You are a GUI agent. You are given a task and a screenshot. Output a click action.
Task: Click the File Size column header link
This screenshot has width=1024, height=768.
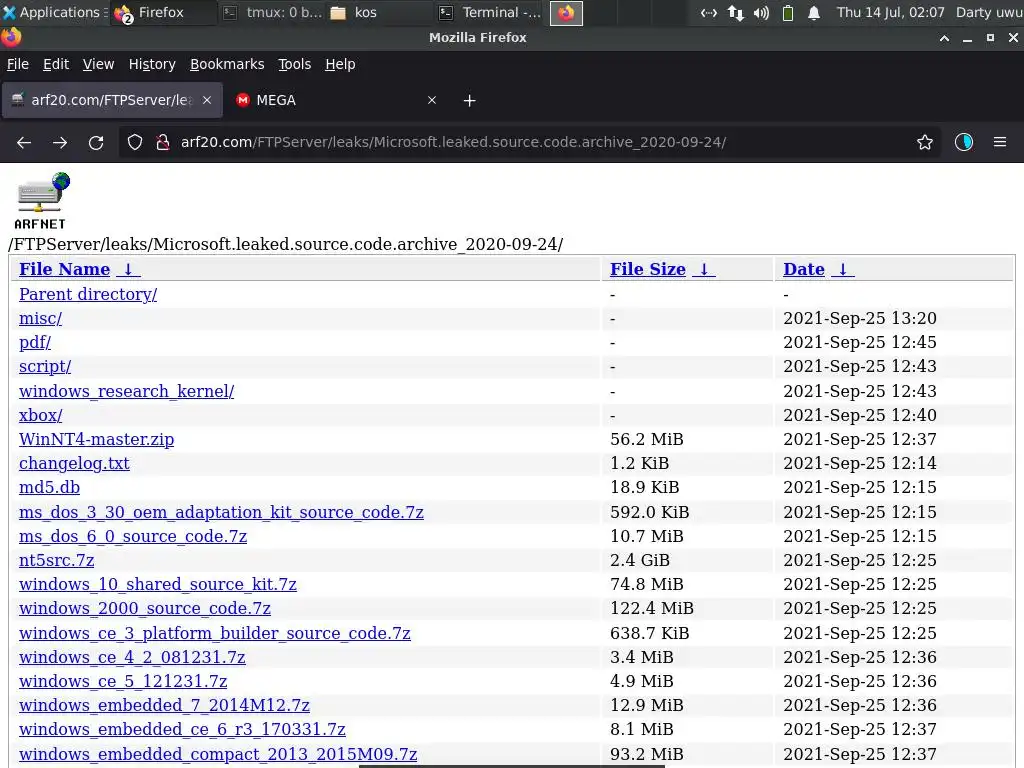648,269
